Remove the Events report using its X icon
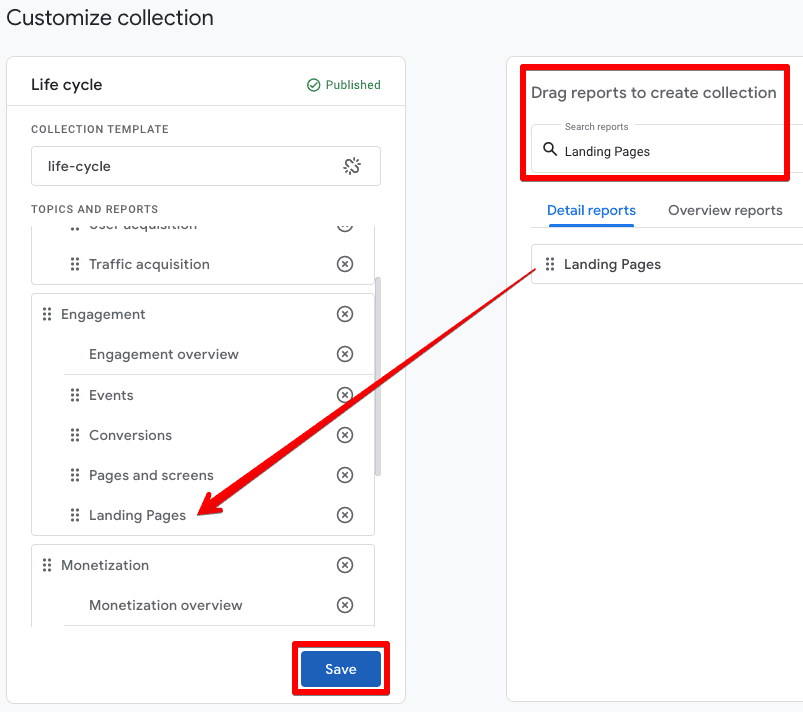Image resolution: width=803 pixels, height=712 pixels. [x=345, y=395]
